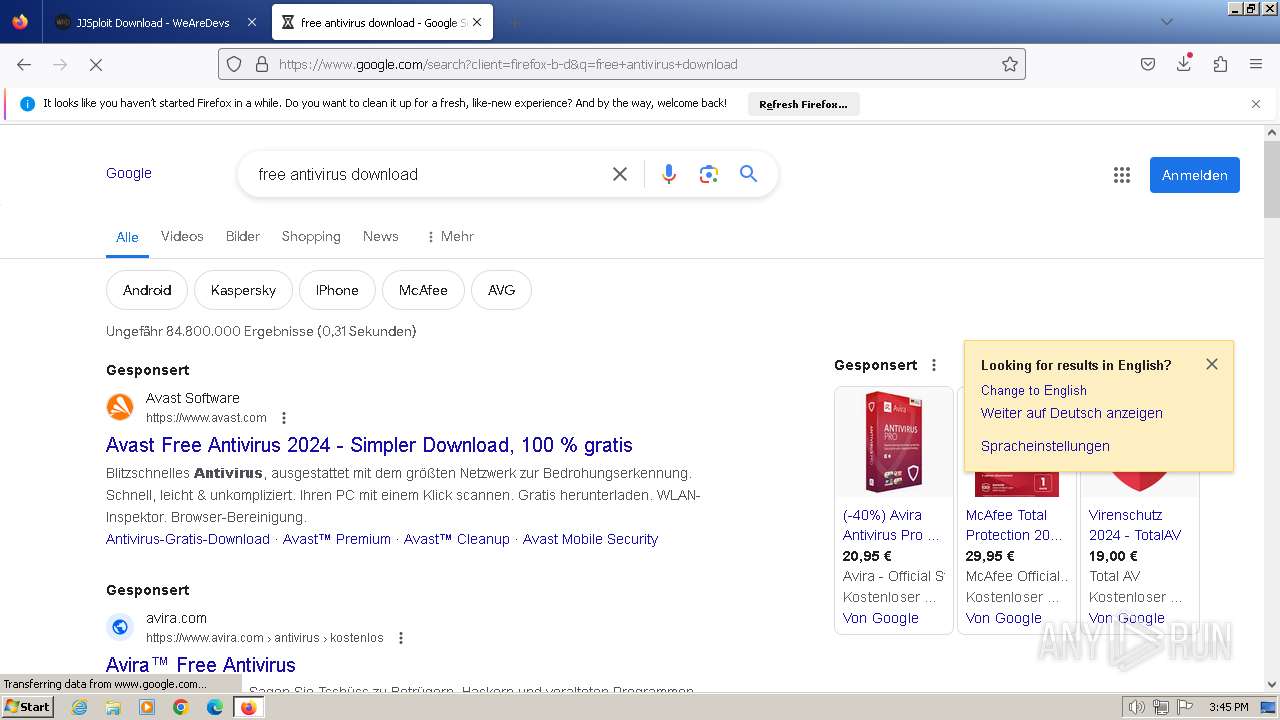Open the Pocket save icon
This screenshot has height=720, width=1280.
[x=1148, y=64]
